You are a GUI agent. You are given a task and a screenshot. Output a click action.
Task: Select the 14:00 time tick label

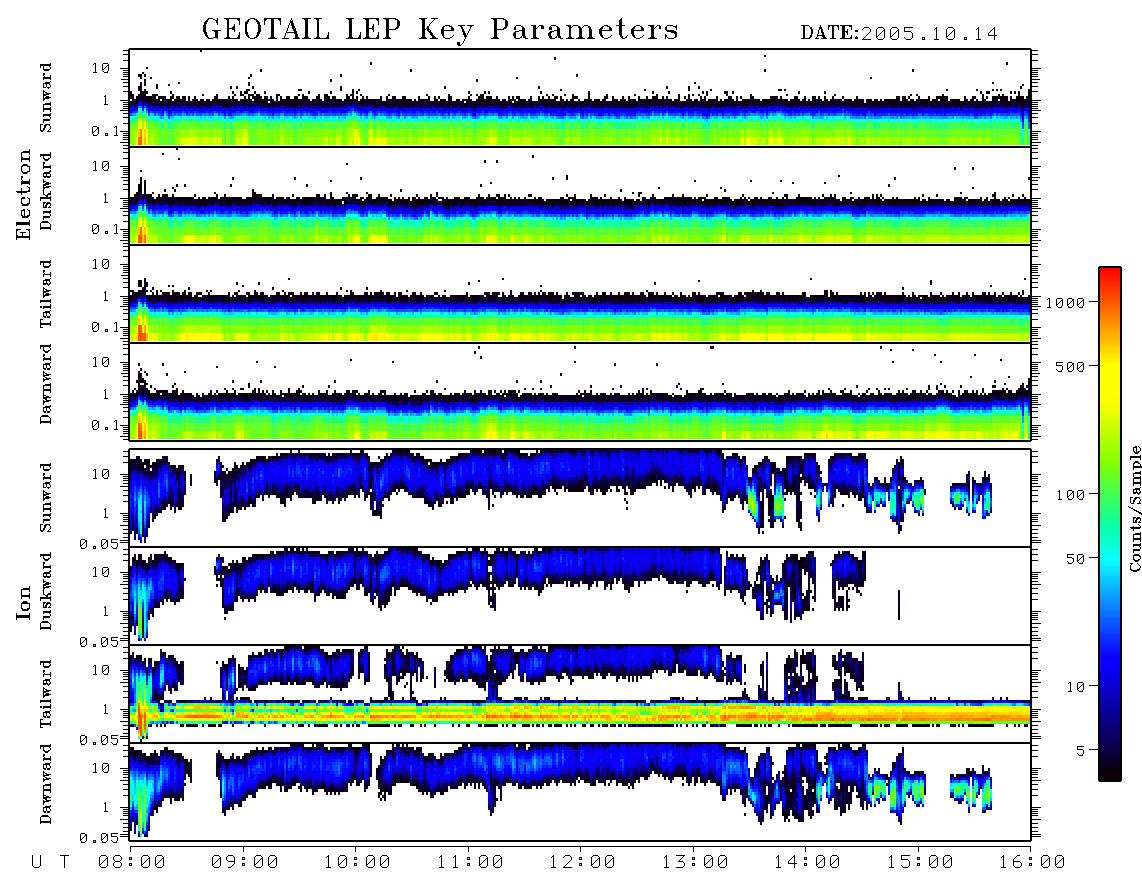coord(806,863)
